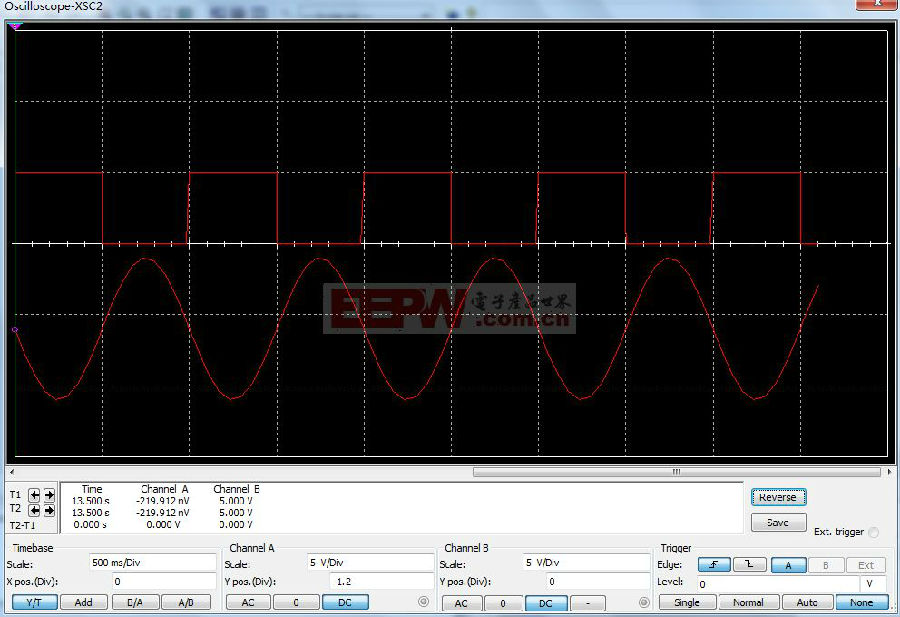Move cursor T1 right with arrow

49,495
